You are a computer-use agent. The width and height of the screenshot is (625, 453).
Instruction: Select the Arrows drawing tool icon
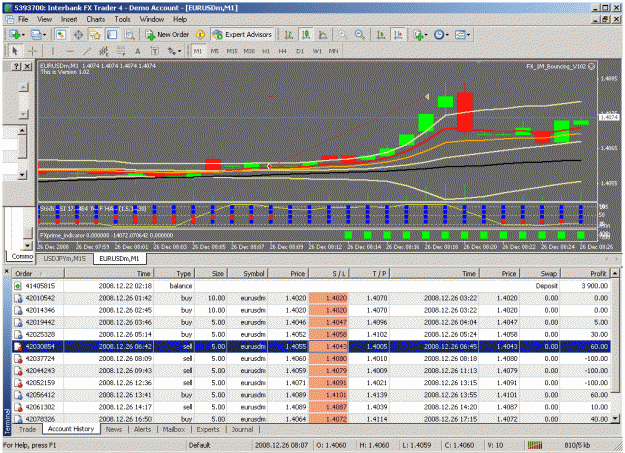click(x=171, y=51)
